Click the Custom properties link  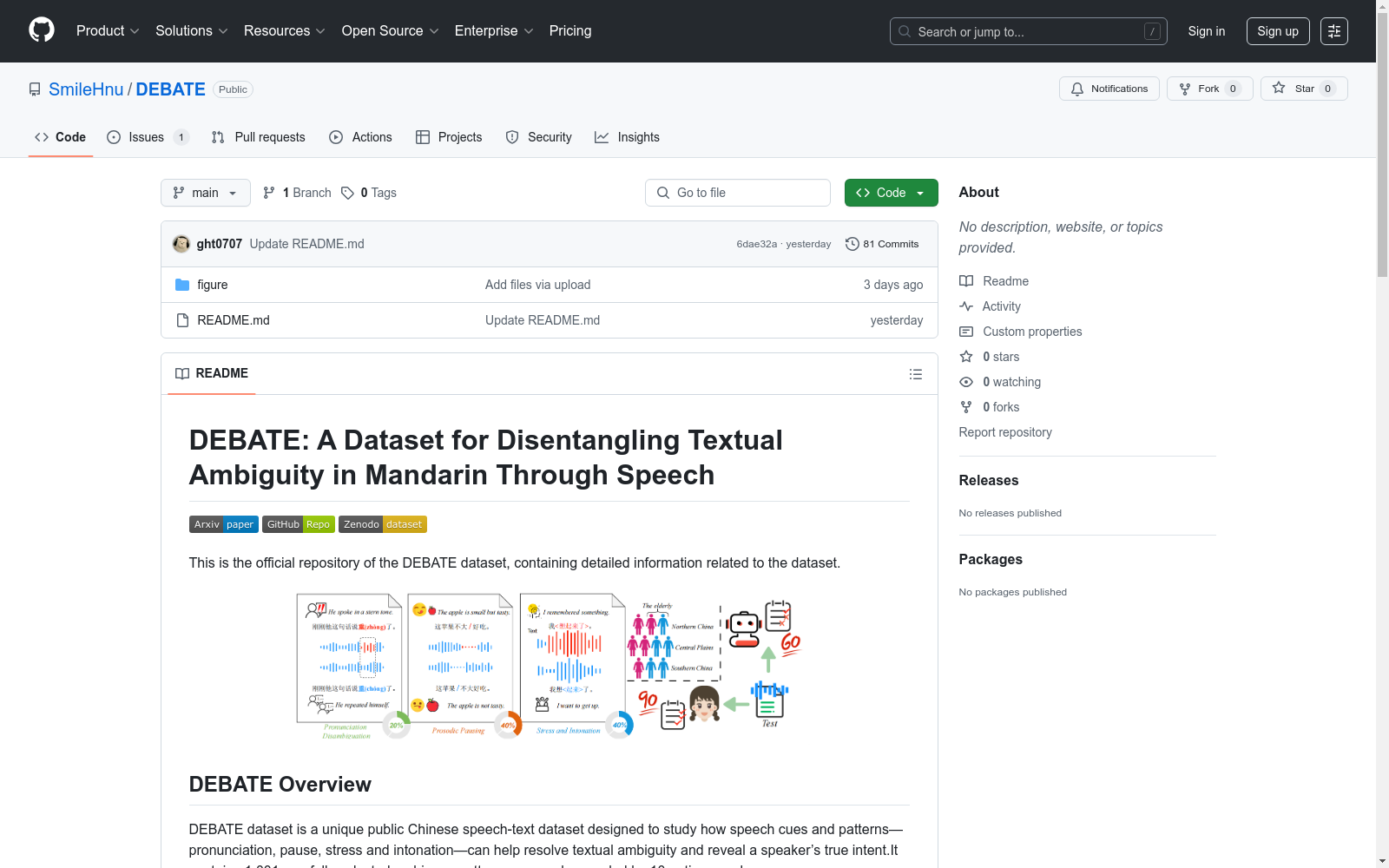coord(1032,332)
